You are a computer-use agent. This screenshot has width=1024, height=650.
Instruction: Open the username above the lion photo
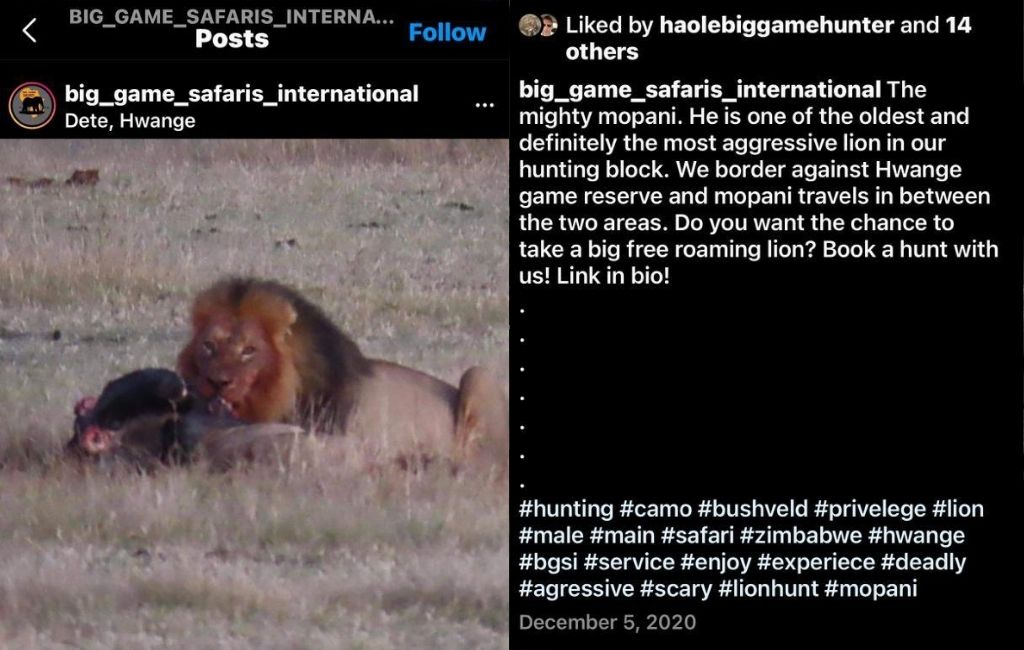point(241,93)
